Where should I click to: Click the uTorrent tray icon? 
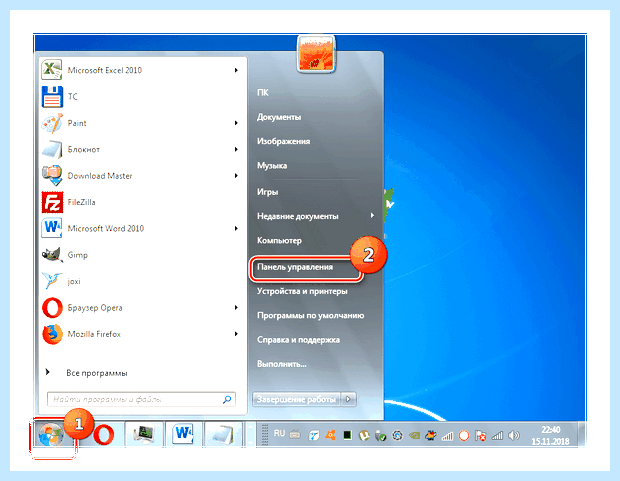click(x=364, y=436)
